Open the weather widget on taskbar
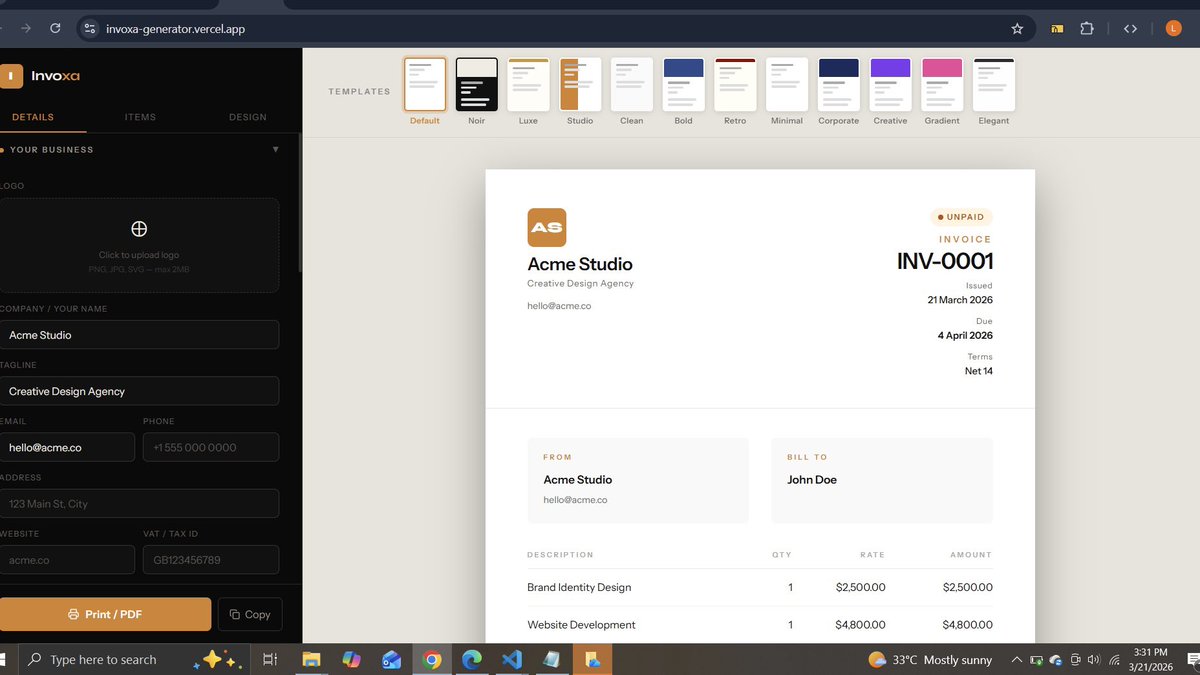This screenshot has height=675, width=1200. (929, 660)
